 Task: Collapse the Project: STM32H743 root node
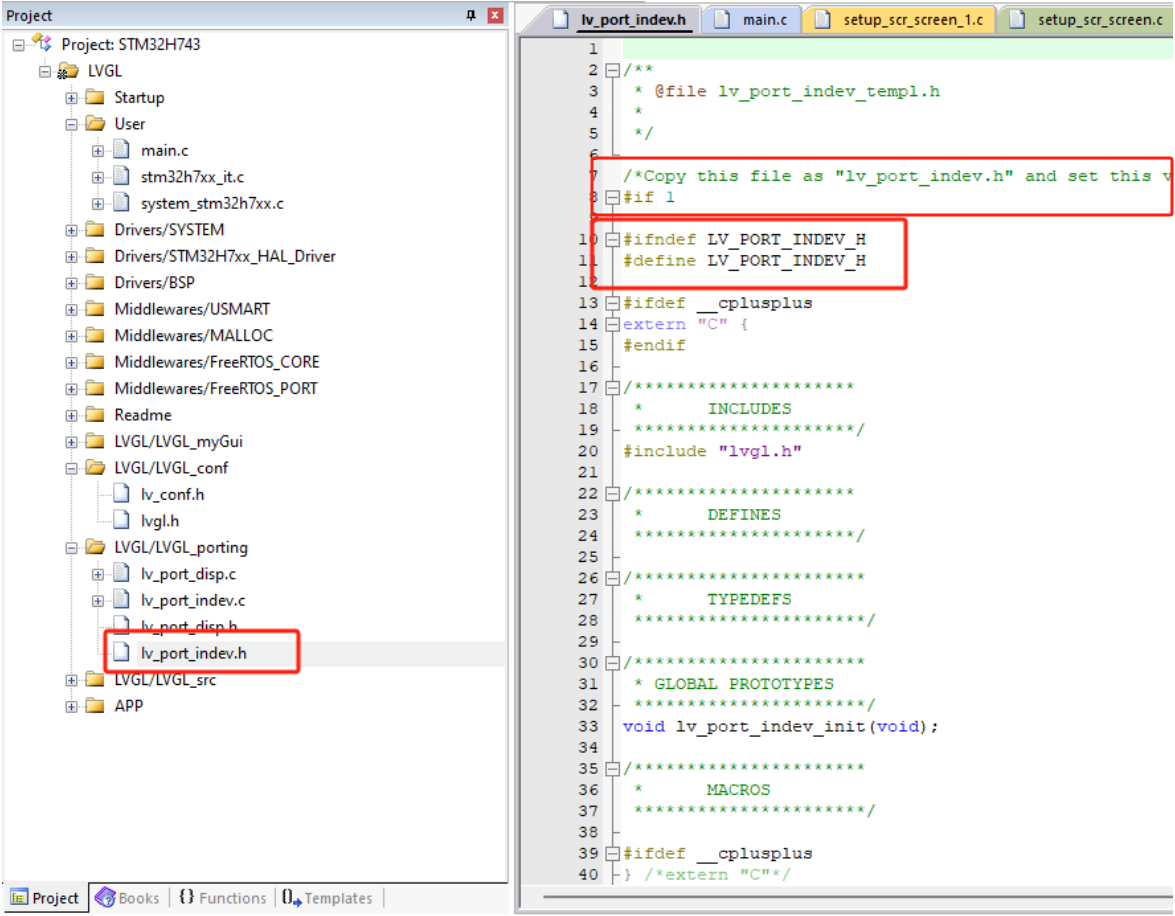point(19,45)
